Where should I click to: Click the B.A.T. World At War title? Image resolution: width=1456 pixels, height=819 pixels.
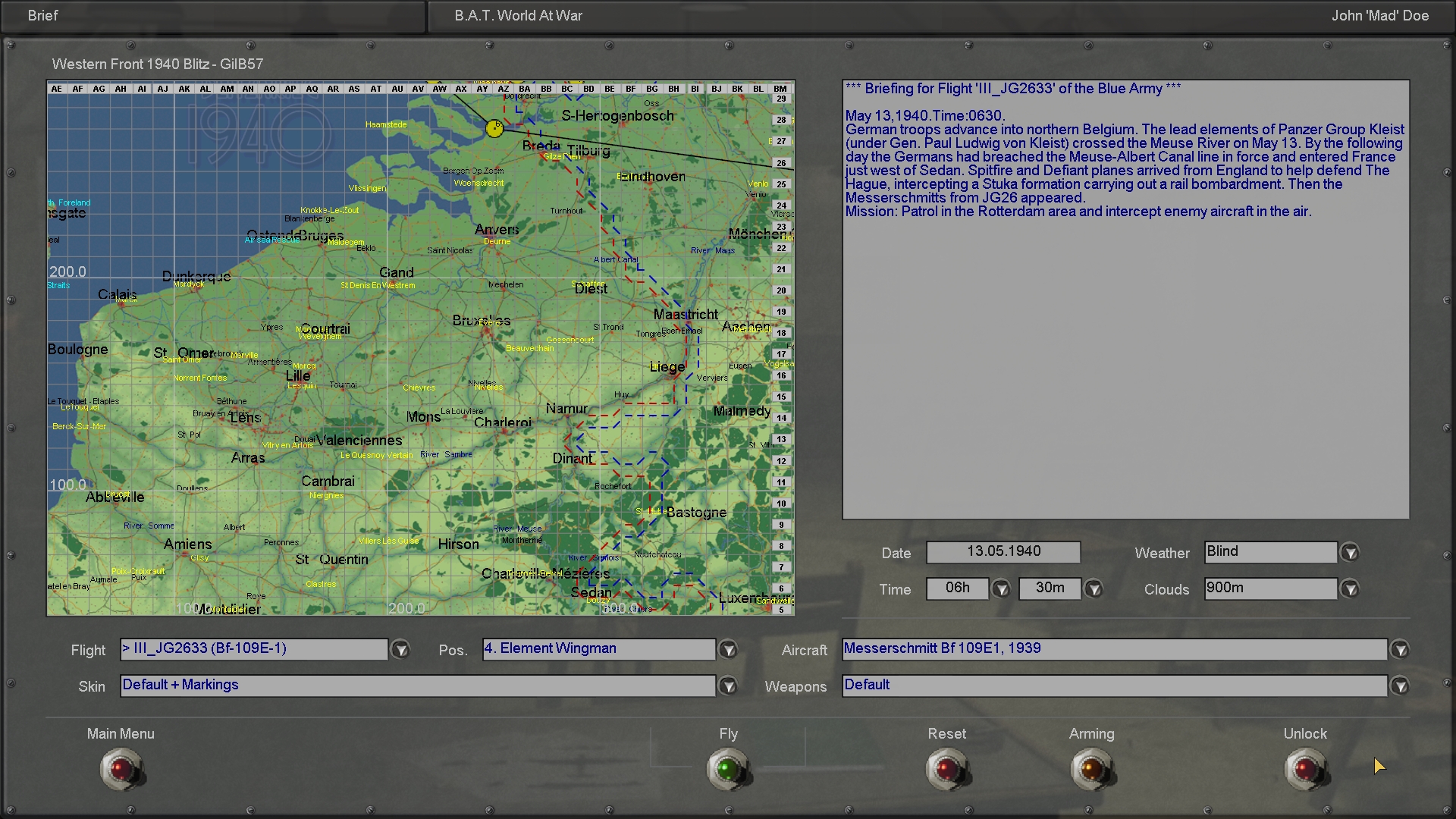tap(519, 16)
